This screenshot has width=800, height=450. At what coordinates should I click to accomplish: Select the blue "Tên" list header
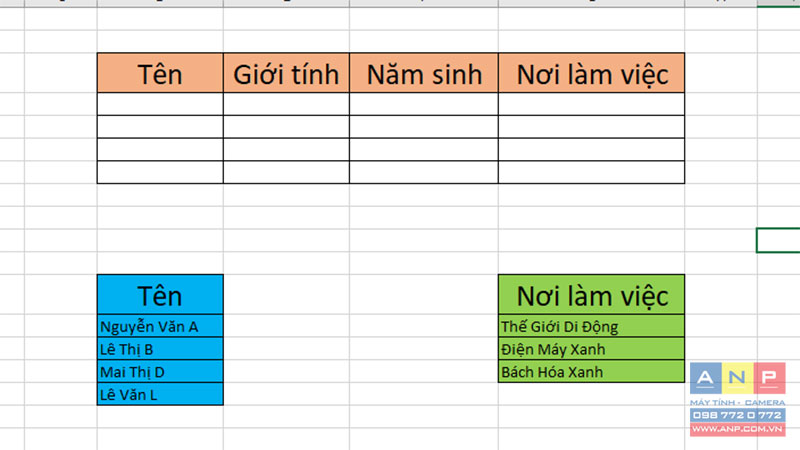tap(160, 294)
